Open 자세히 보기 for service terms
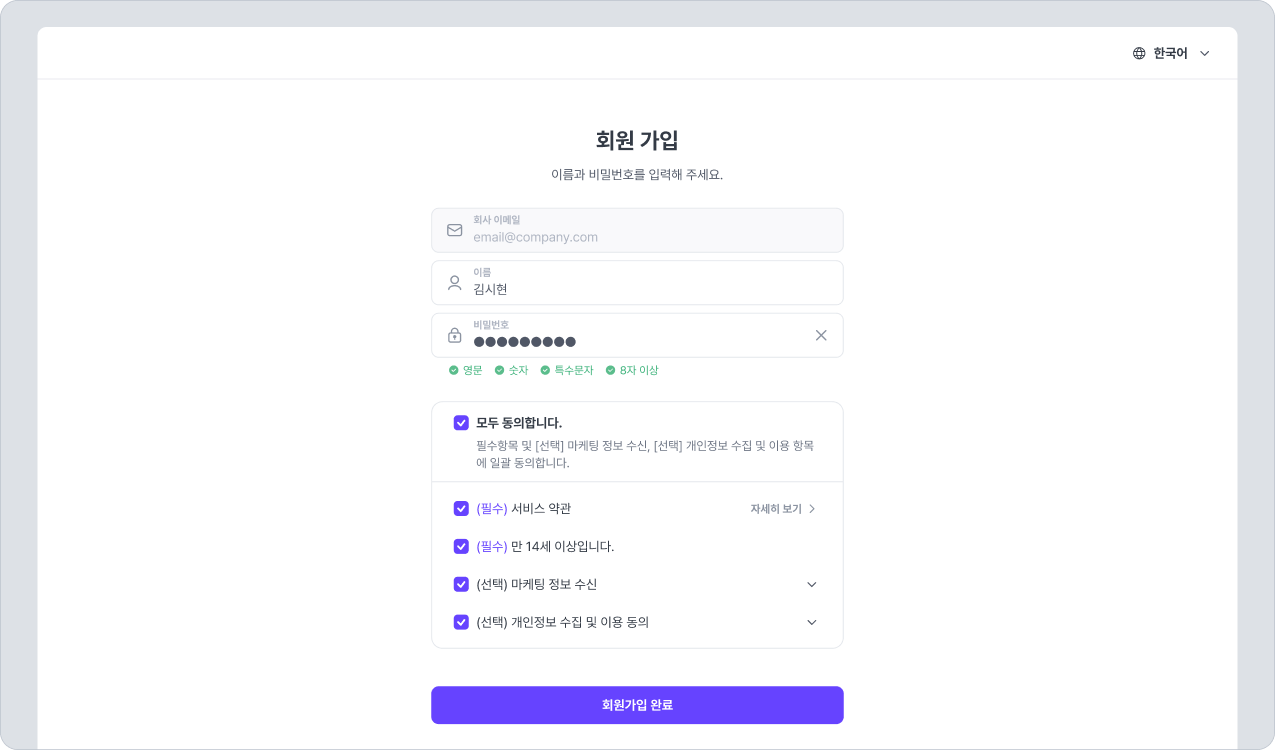The height and width of the screenshot is (750, 1275). click(783, 509)
